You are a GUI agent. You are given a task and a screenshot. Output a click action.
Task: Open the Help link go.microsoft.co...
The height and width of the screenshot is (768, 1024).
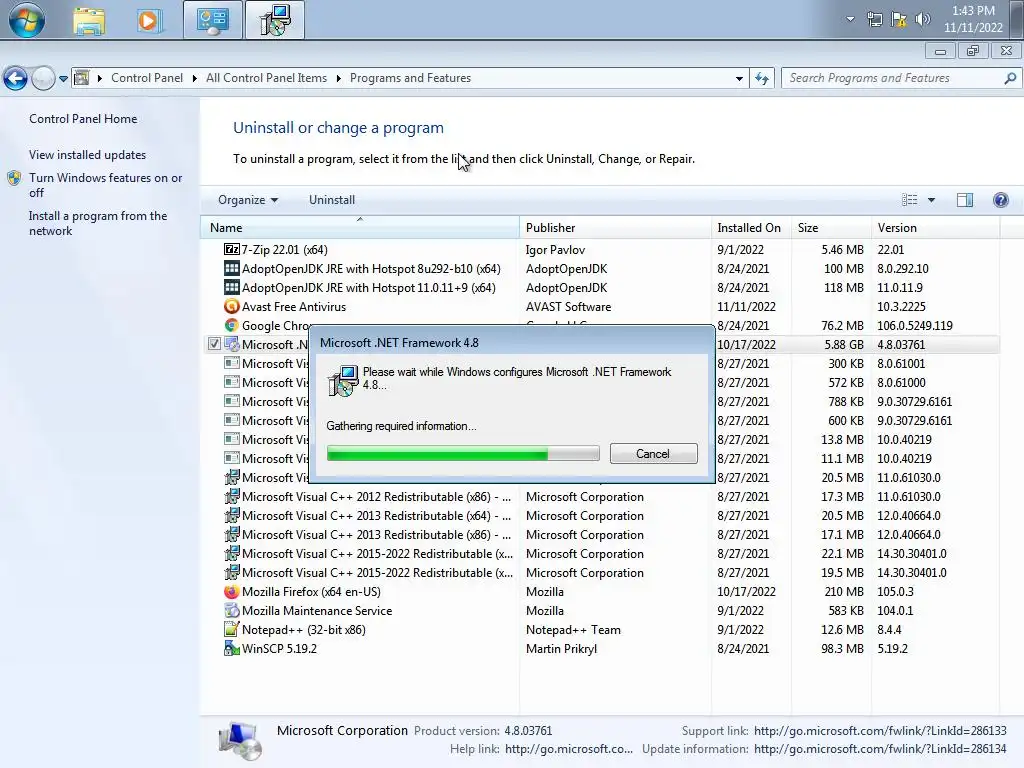[569, 749]
